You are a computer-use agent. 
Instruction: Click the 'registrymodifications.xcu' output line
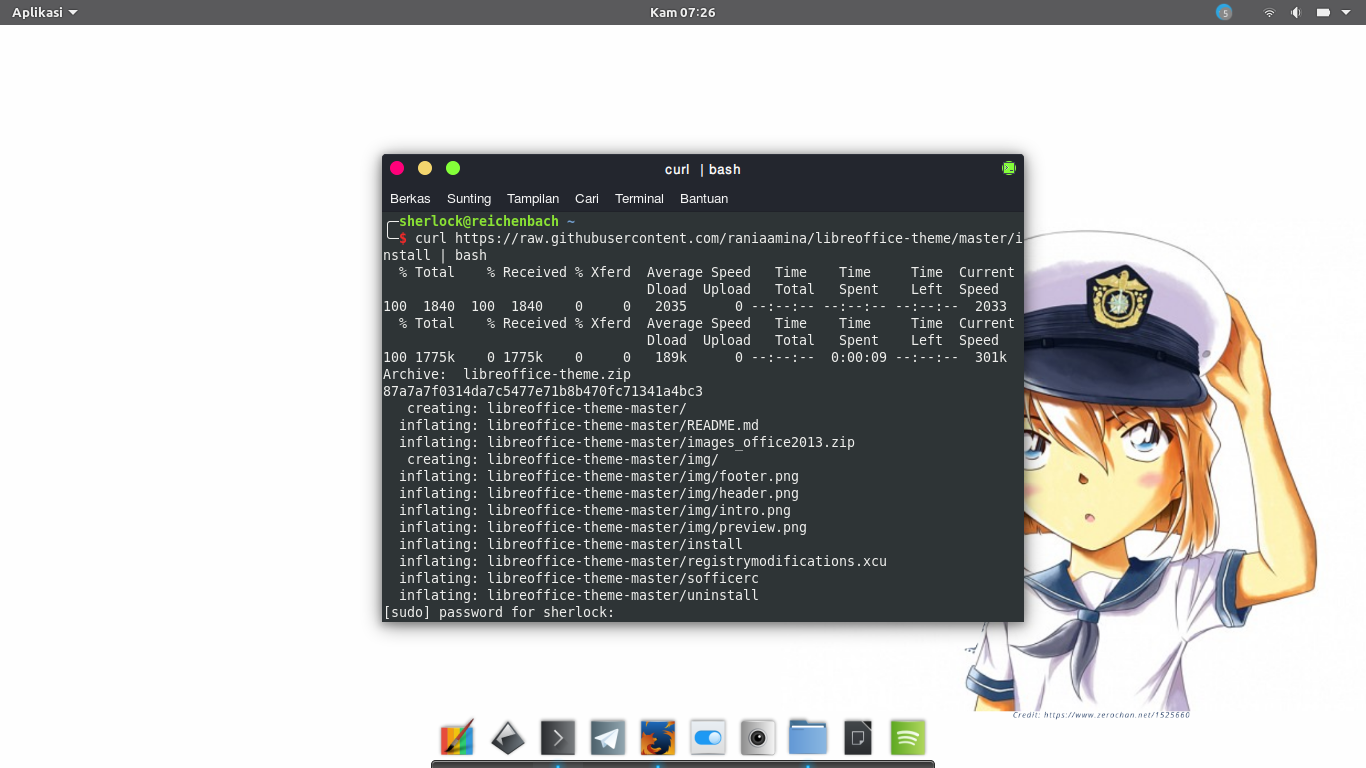tap(643, 561)
